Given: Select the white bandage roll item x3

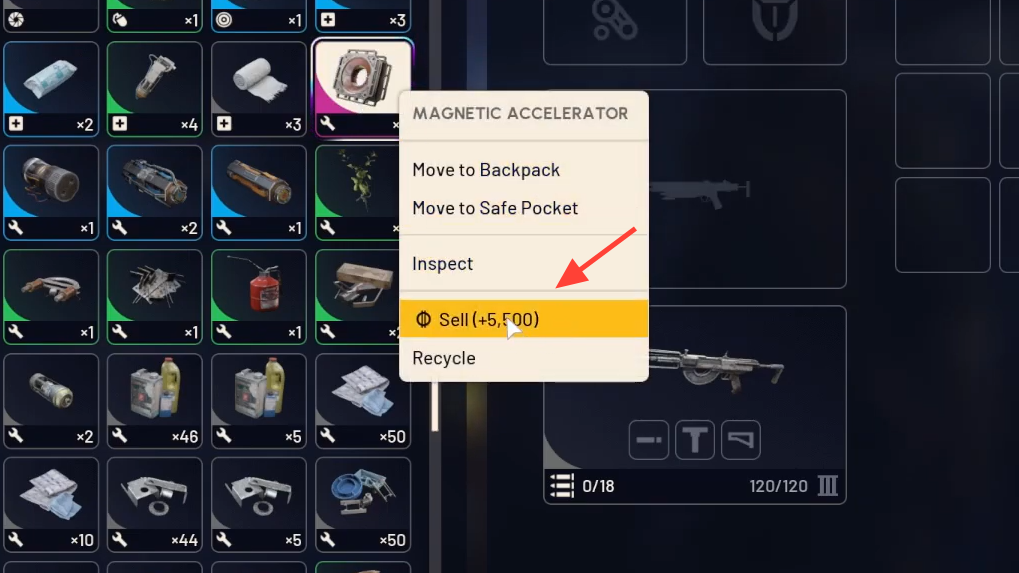Looking at the screenshot, I should tap(259, 89).
